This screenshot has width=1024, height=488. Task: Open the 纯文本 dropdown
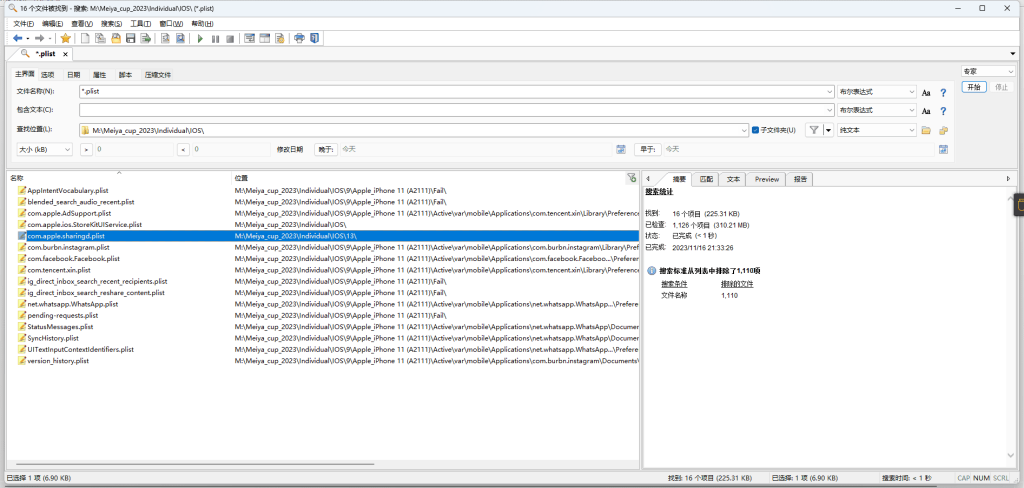877,130
